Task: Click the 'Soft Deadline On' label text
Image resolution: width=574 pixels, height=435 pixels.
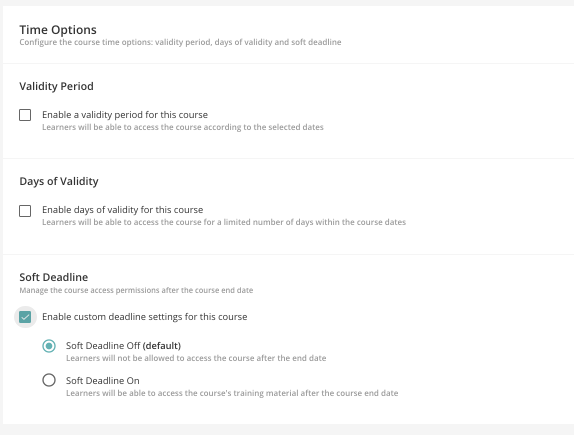Action: coord(102,381)
